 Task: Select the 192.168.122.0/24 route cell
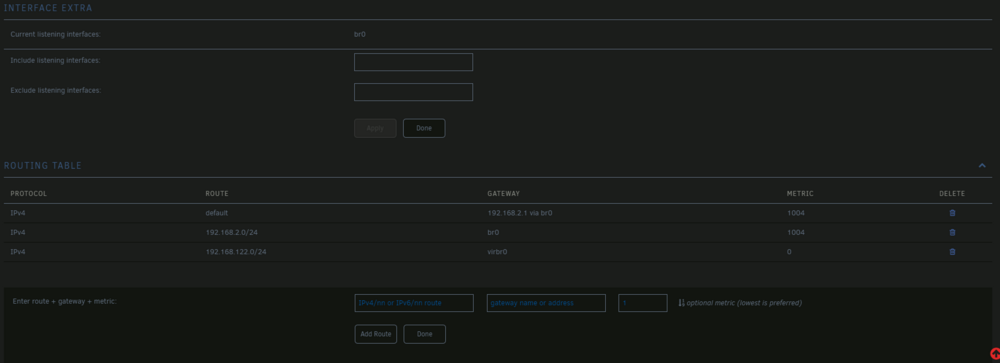coord(236,252)
